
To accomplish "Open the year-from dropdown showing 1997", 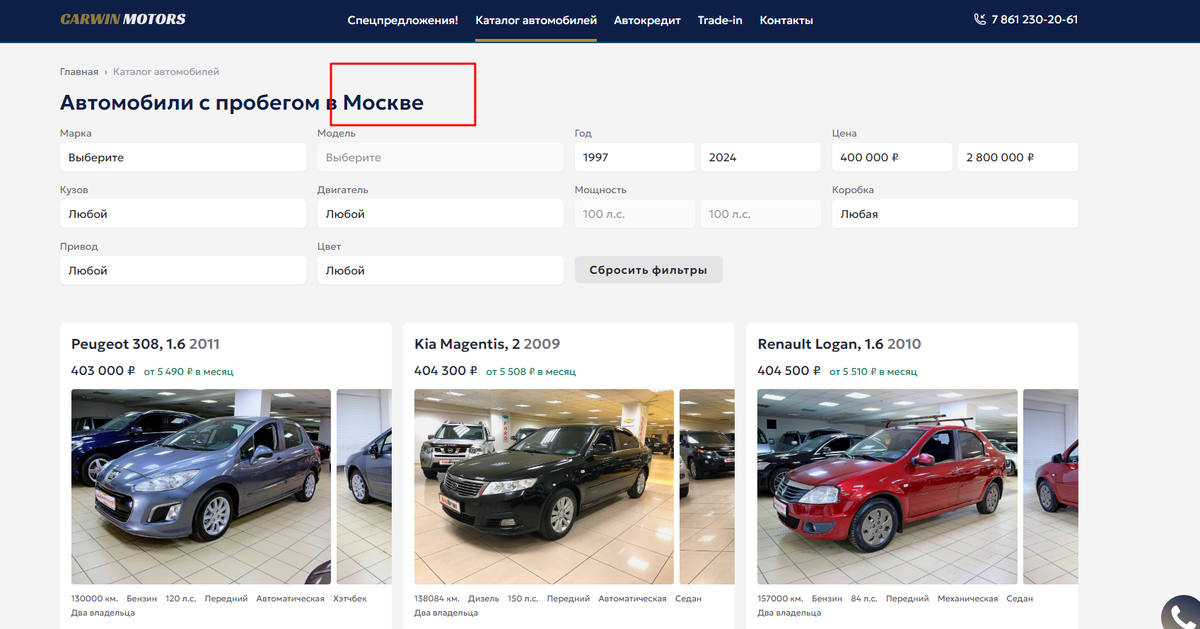I will pos(635,157).
